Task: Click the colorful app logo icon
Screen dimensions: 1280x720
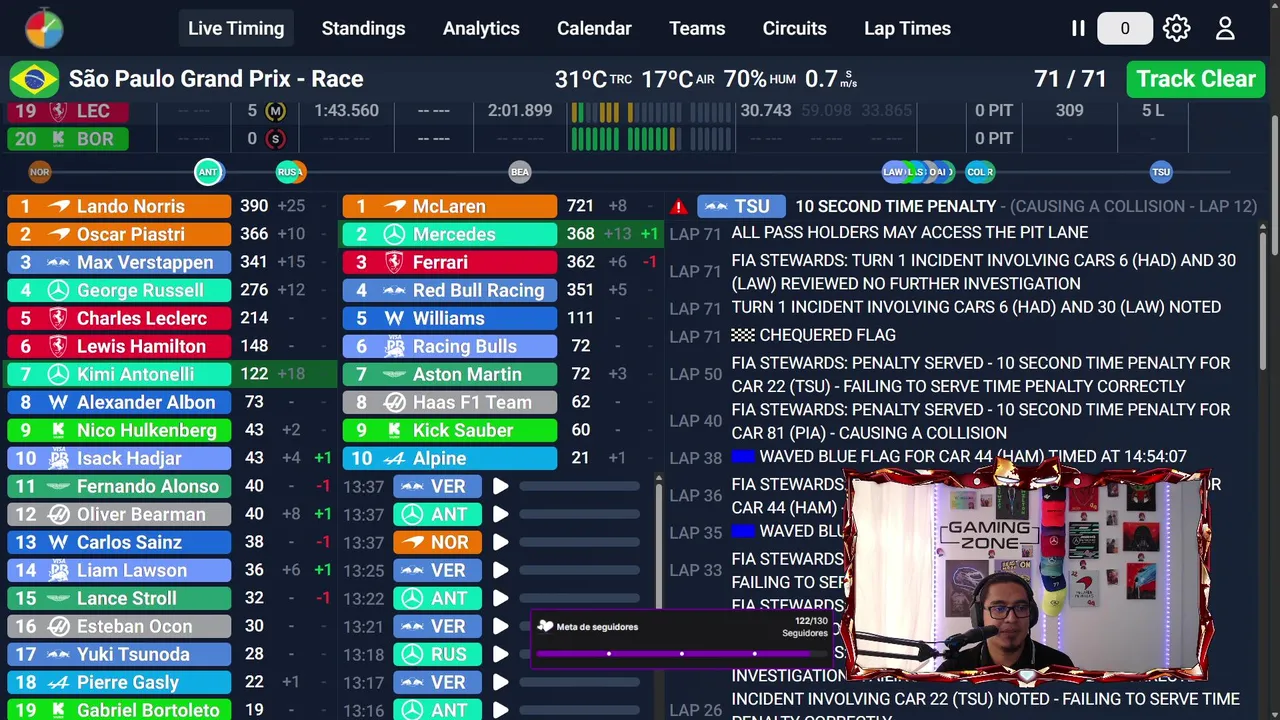Action: [x=44, y=29]
